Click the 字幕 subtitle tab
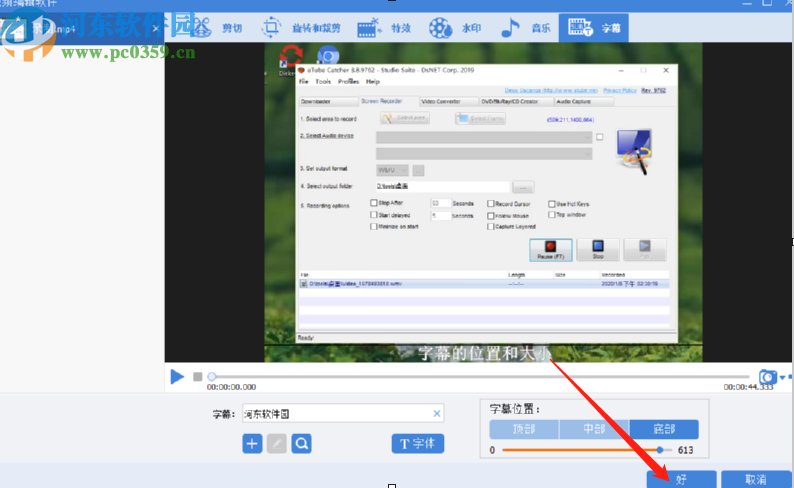 click(593, 28)
